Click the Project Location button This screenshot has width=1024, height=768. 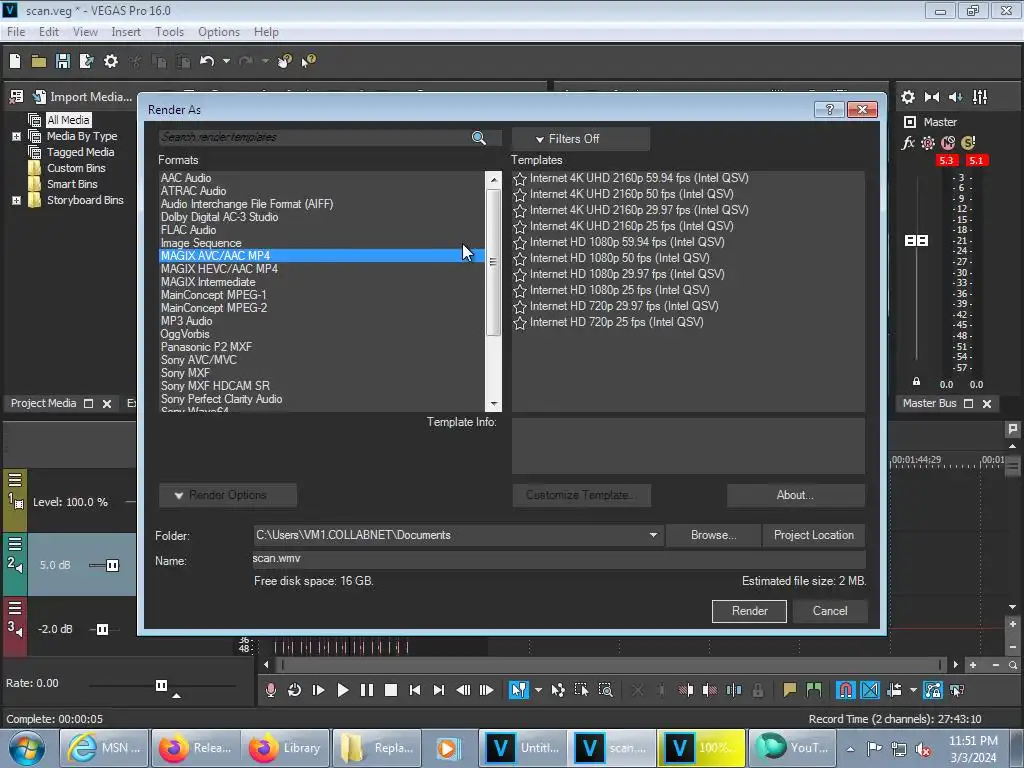(814, 535)
